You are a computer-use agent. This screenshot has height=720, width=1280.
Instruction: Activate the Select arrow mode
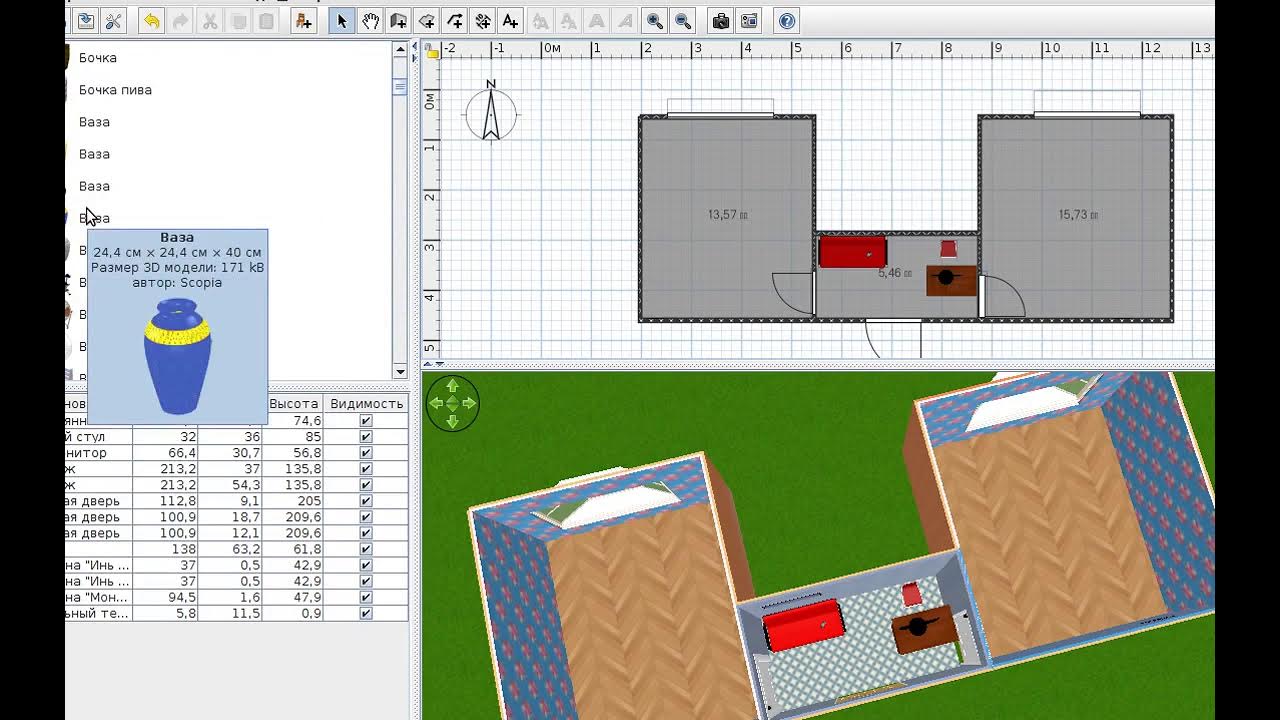[x=342, y=20]
